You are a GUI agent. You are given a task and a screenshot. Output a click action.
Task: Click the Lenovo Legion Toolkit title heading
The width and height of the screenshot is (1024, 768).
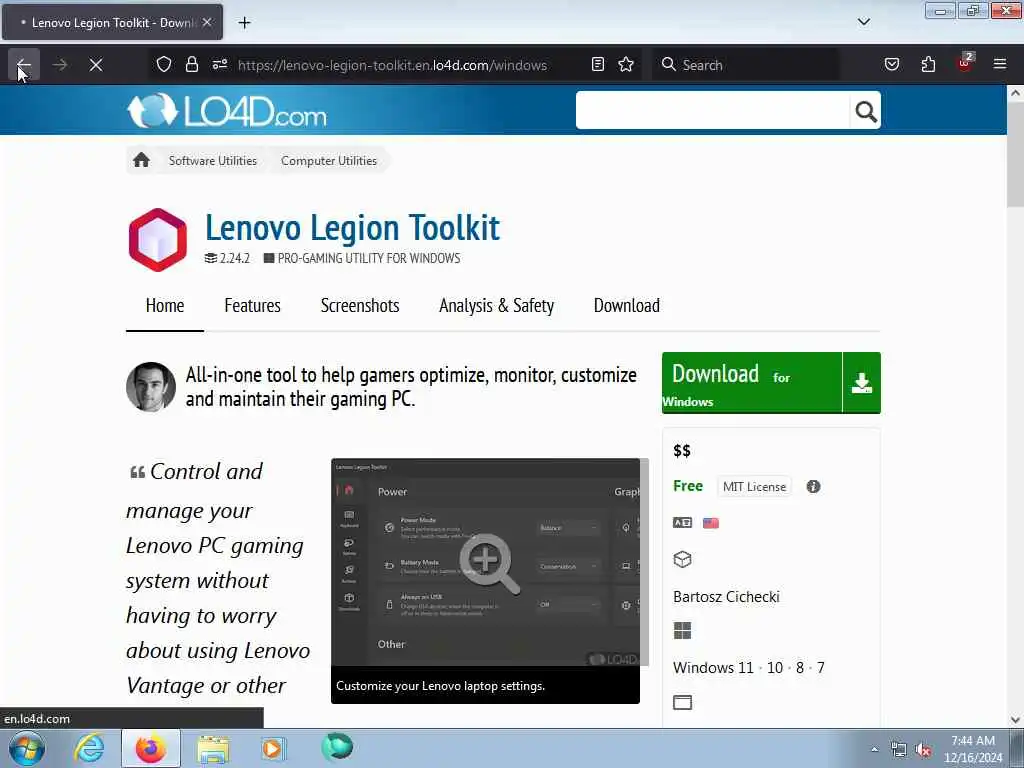pyautogui.click(x=353, y=228)
